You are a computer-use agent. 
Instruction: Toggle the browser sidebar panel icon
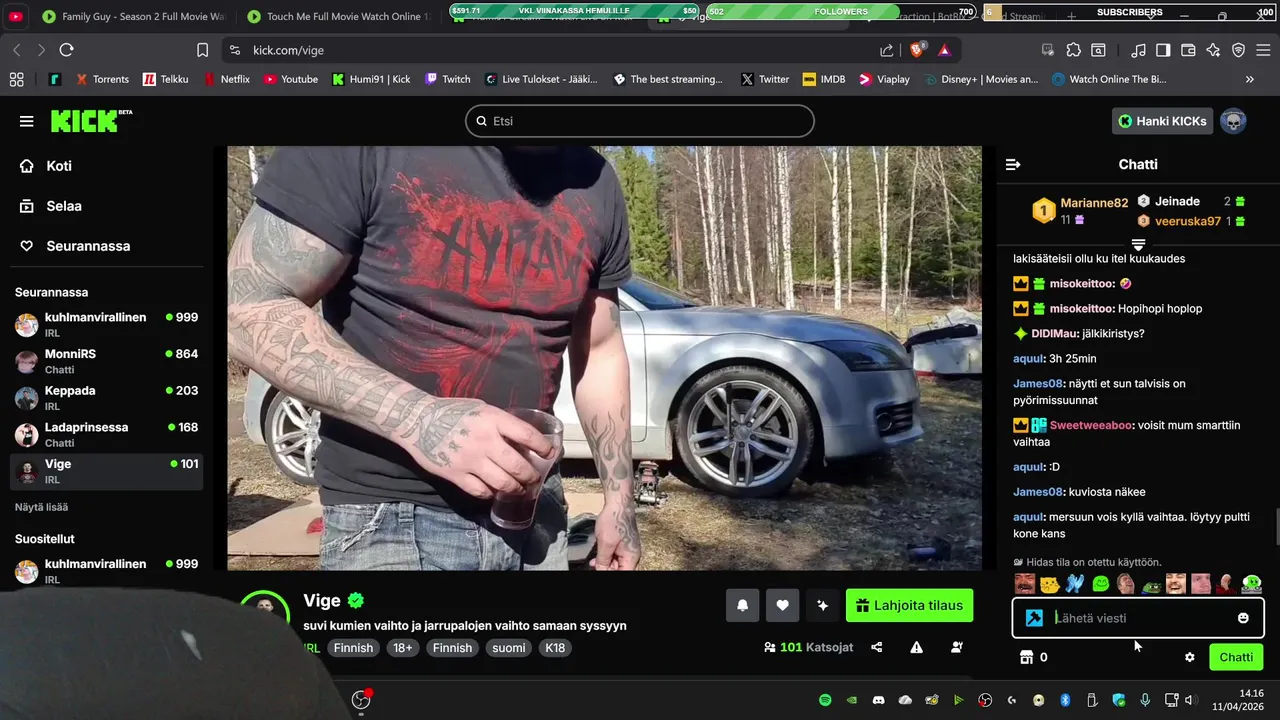click(1163, 50)
